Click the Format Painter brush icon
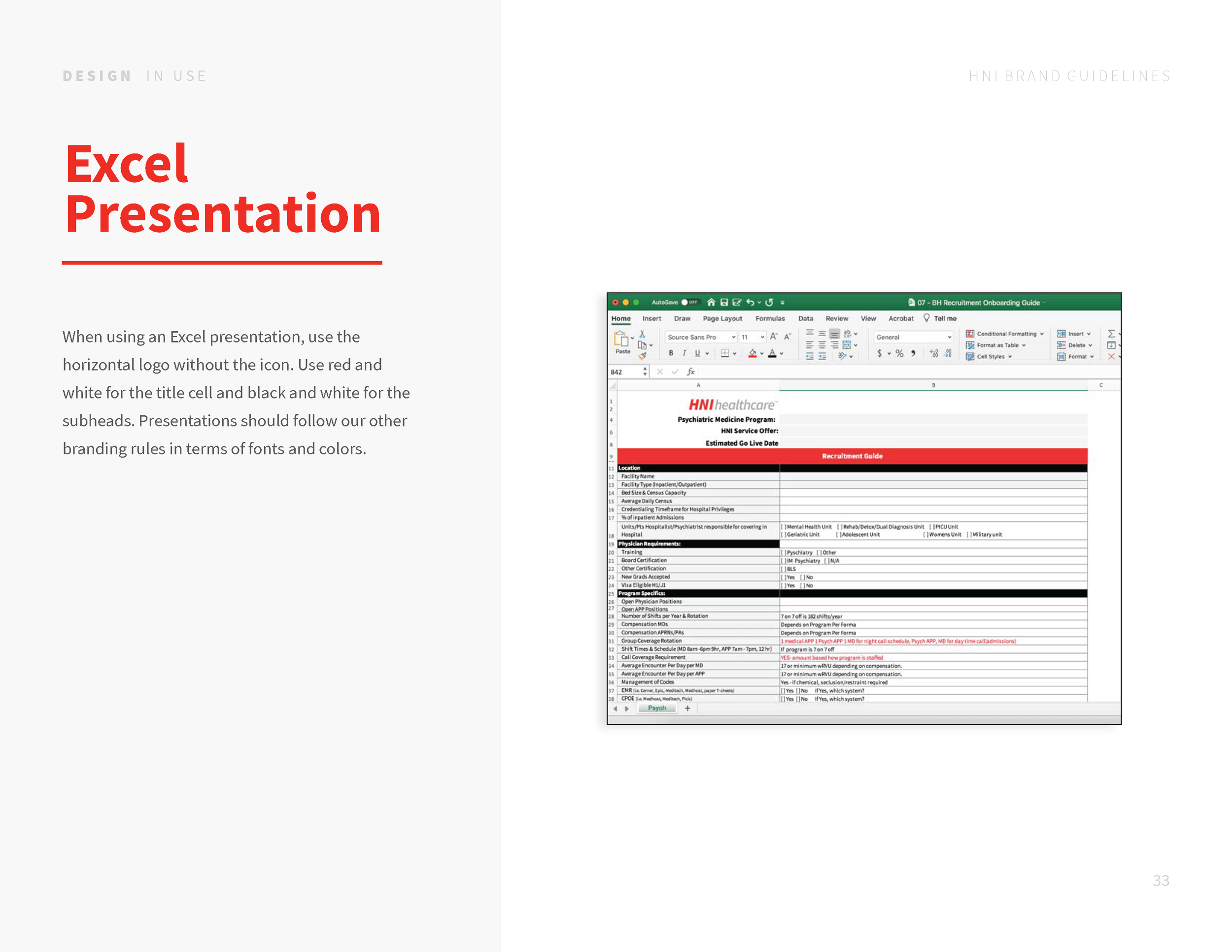1232x952 pixels. 642,356
